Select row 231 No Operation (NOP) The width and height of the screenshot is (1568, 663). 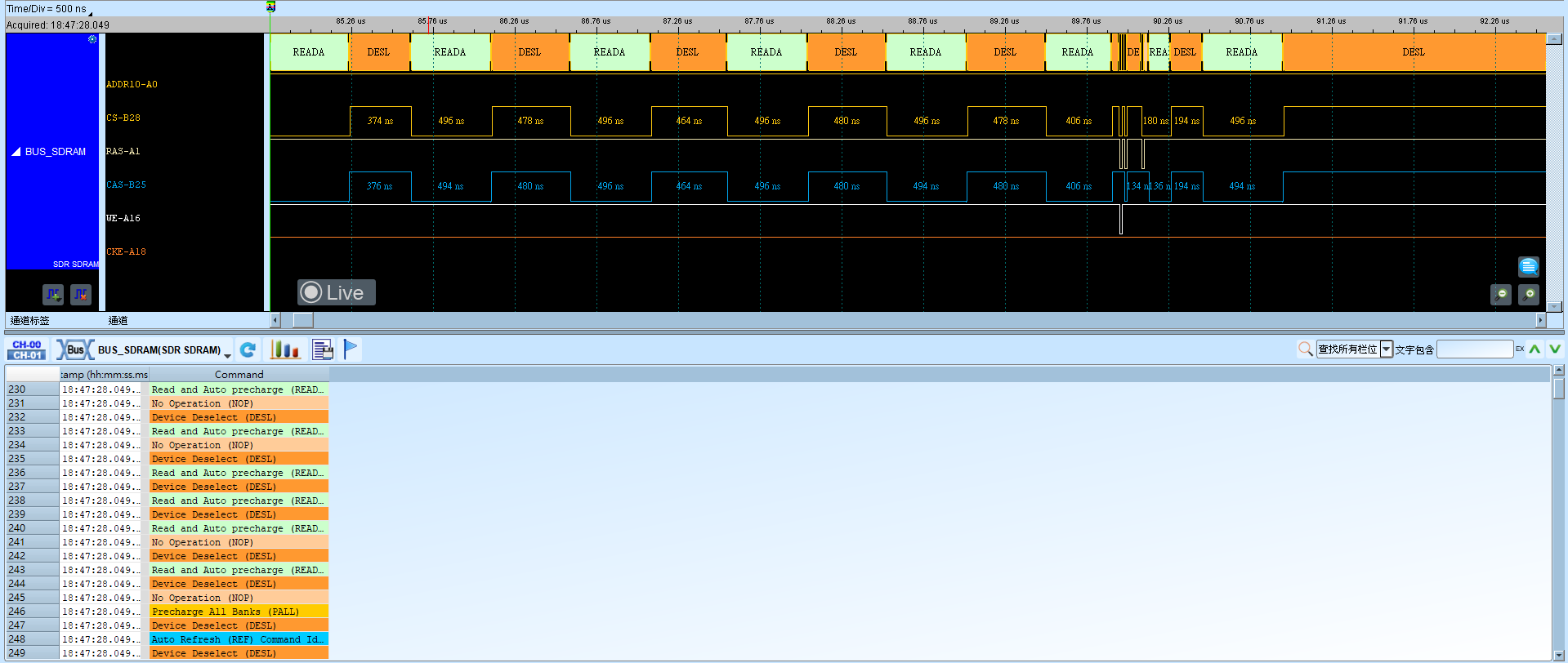click(x=239, y=403)
